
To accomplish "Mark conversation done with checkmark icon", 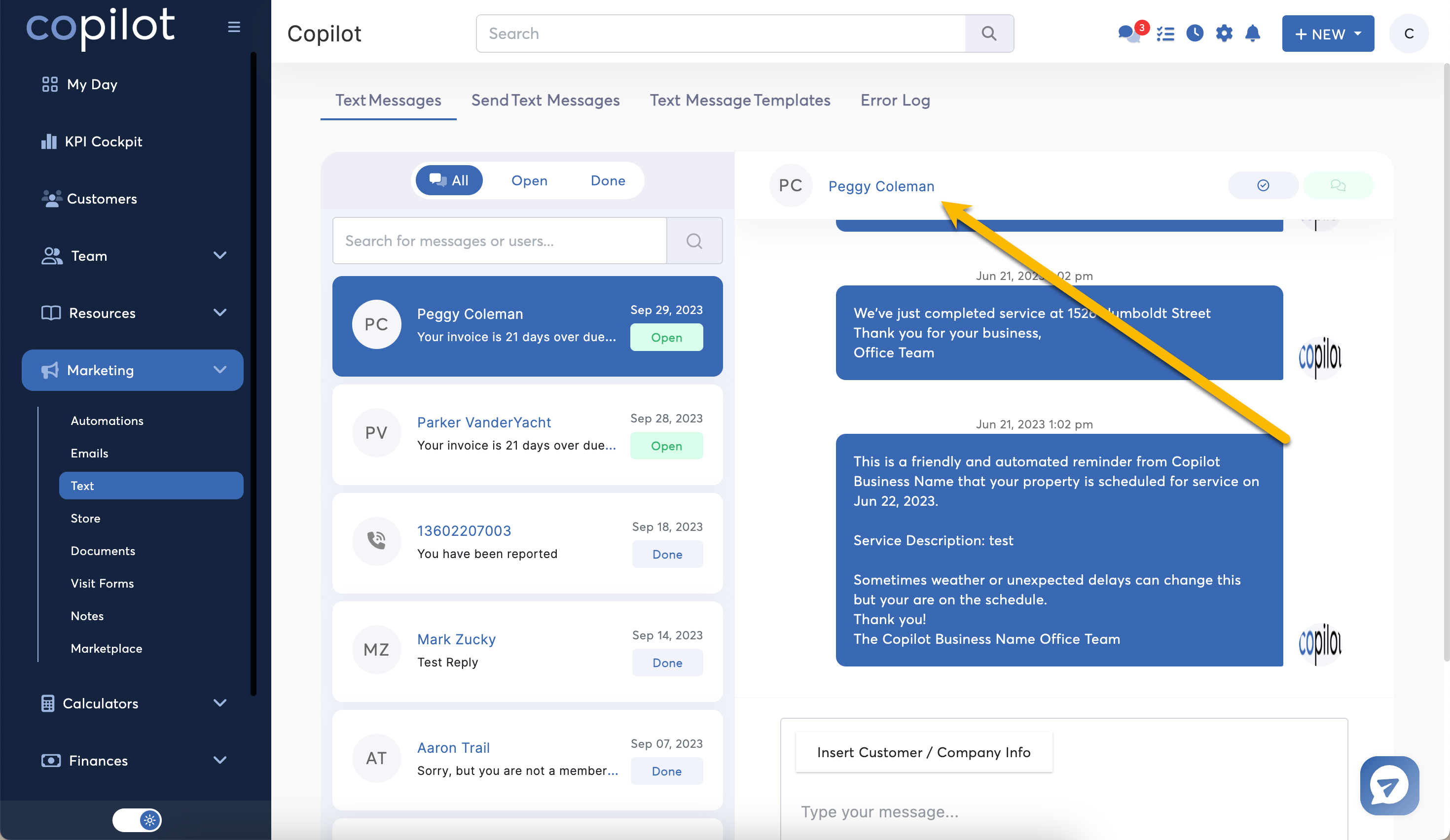I will click(1263, 185).
